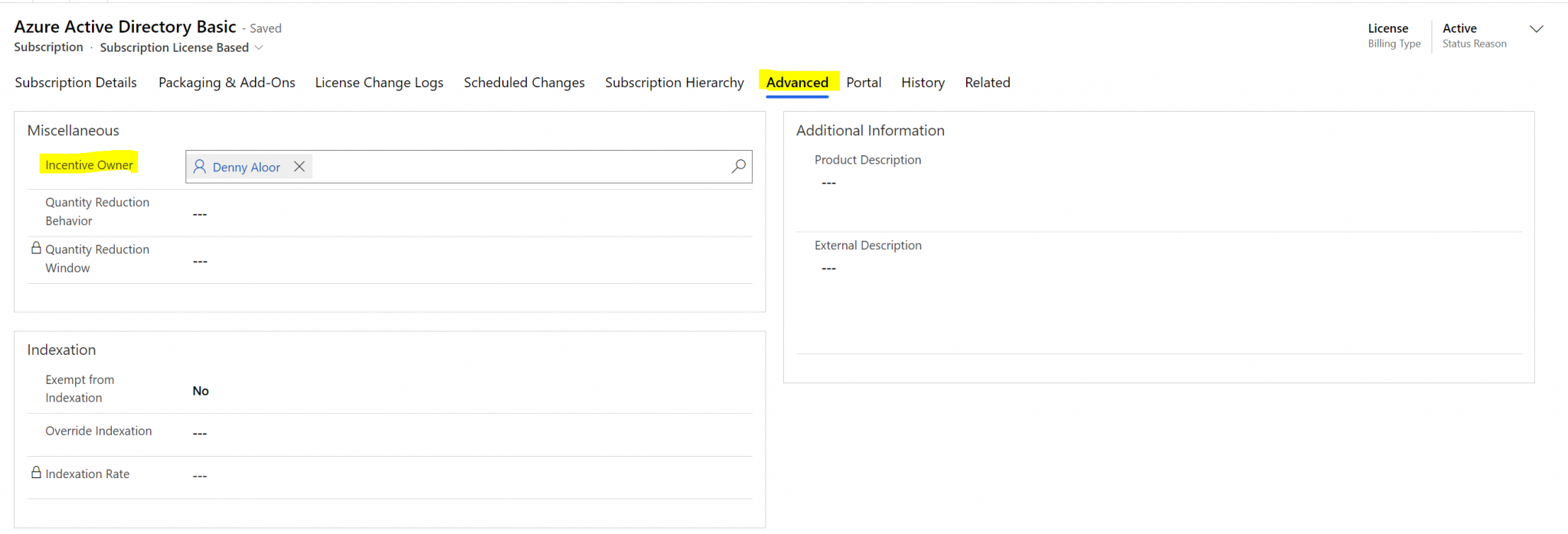Click lock icon next to Quantity Reduction Window

click(x=36, y=249)
